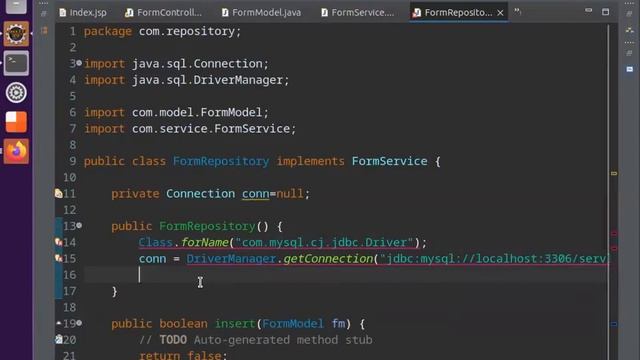Viewport: 640px width, 360px height.
Task: Click the TODO task marker on line 20
Action: click(59, 339)
